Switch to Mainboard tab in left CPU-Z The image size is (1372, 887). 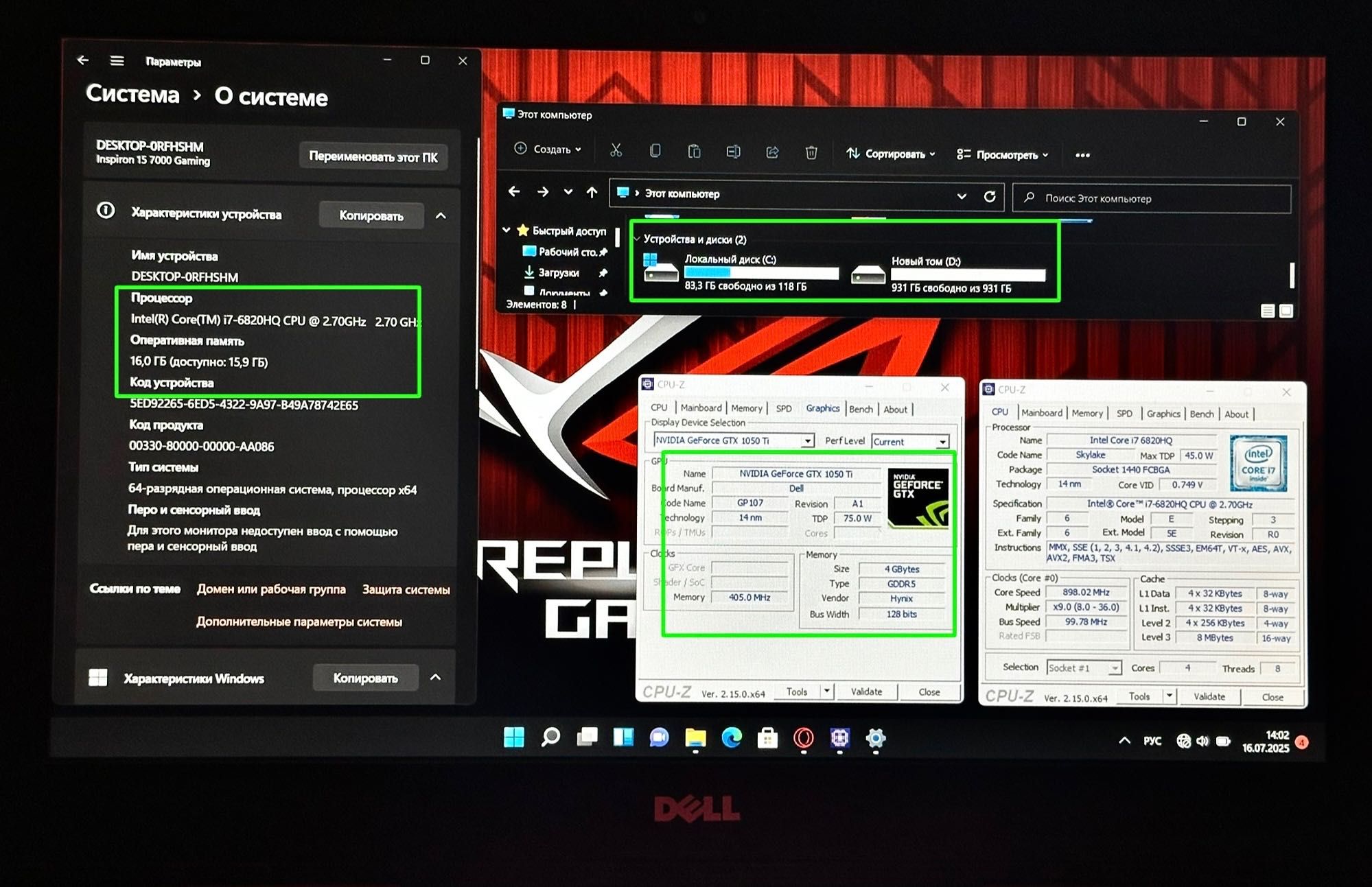coord(701,408)
